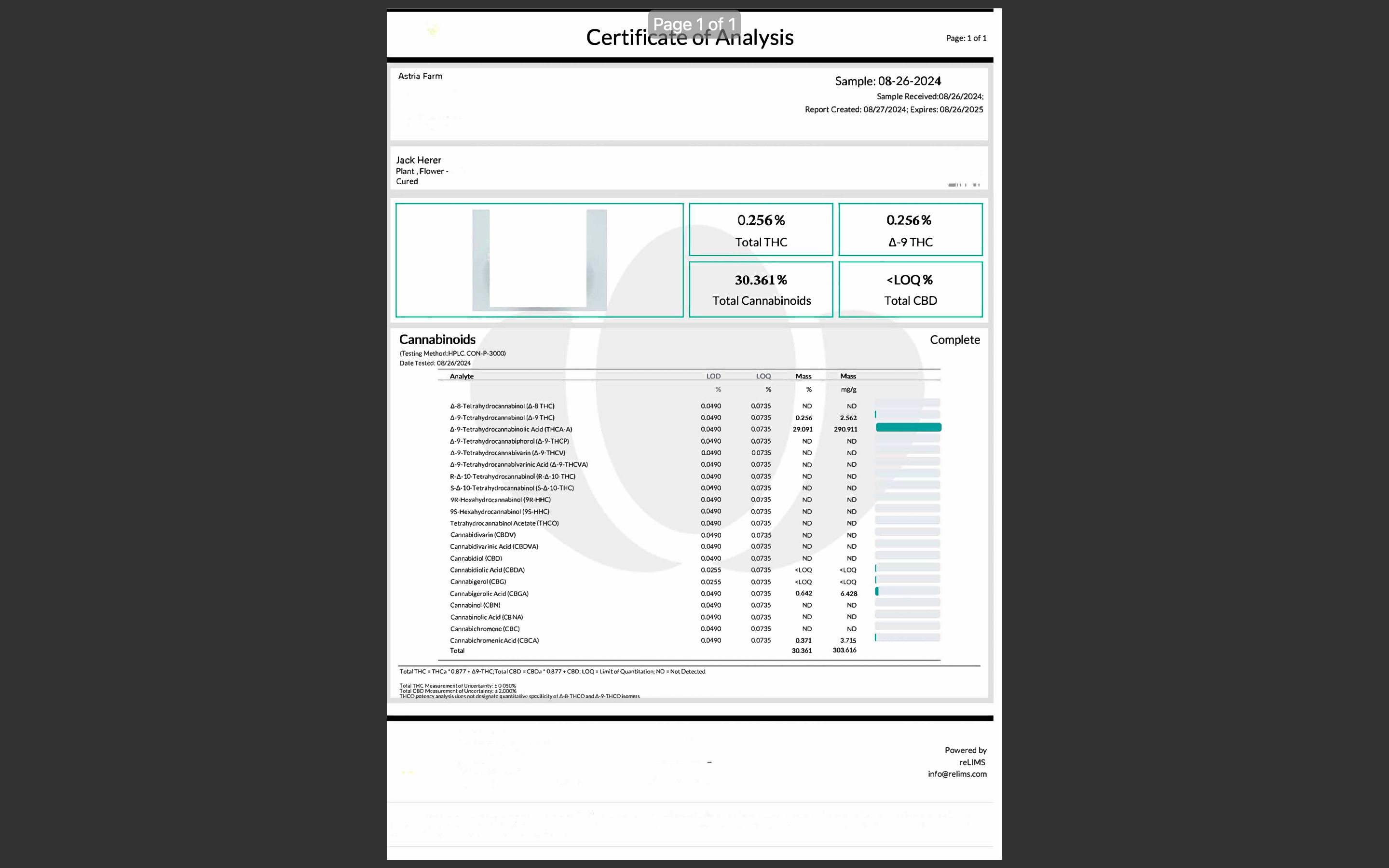Open the info@relims.com email link
The width and height of the screenshot is (1389, 868).
(957, 774)
